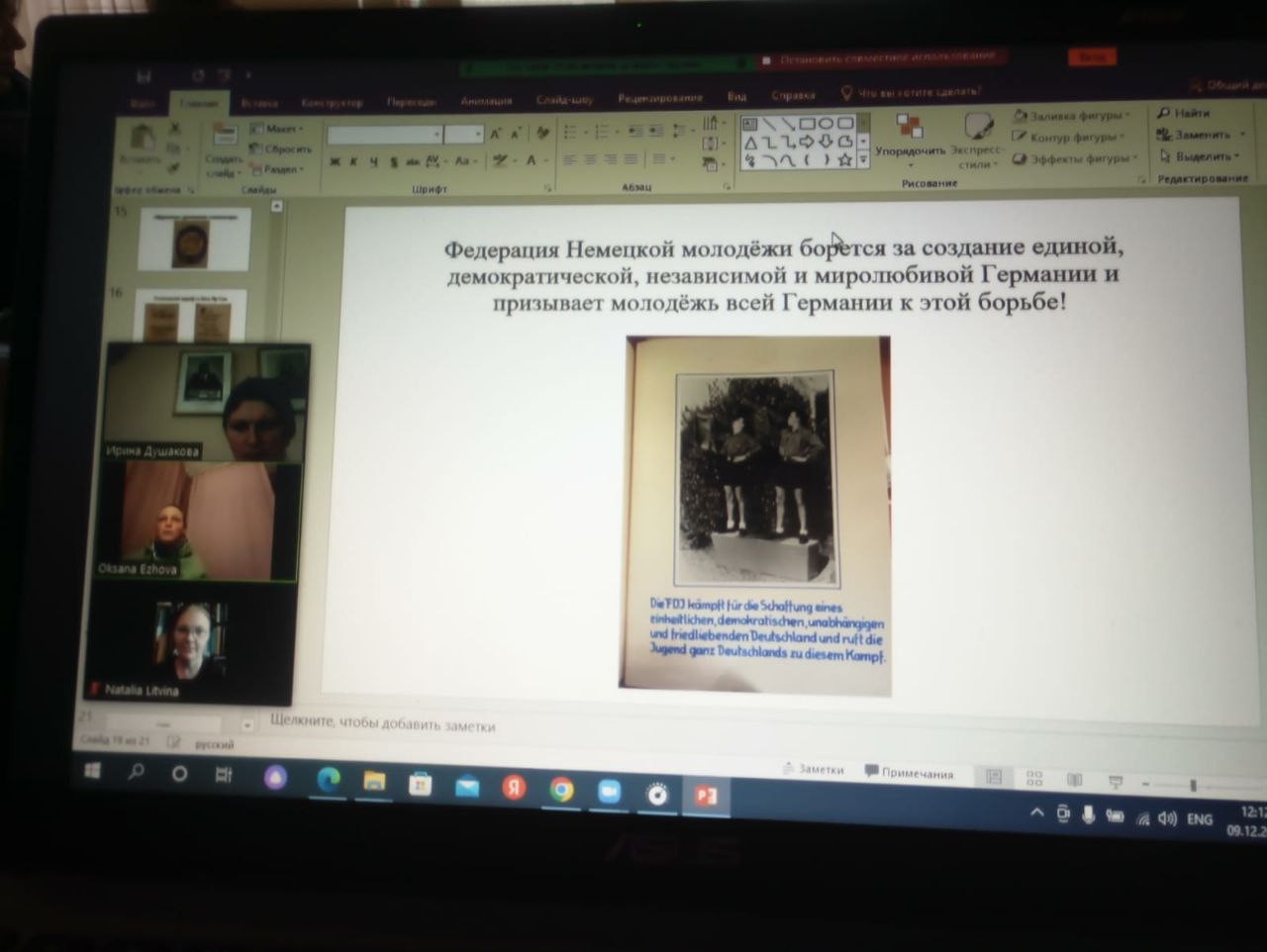Justify the paragraph text
1267x952 pixels.
click(x=631, y=159)
